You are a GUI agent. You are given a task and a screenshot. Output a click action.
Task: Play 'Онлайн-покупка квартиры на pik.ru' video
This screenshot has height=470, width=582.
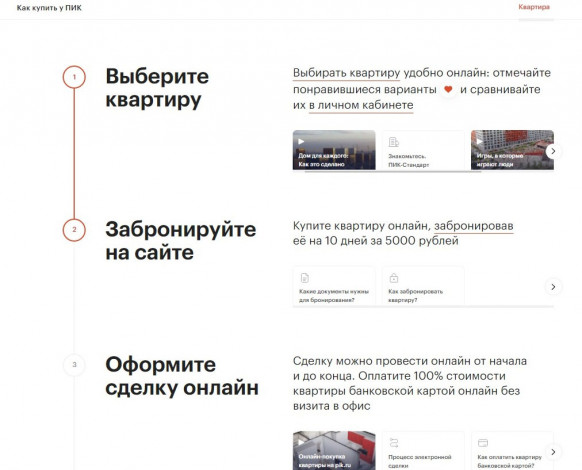tap(334, 451)
